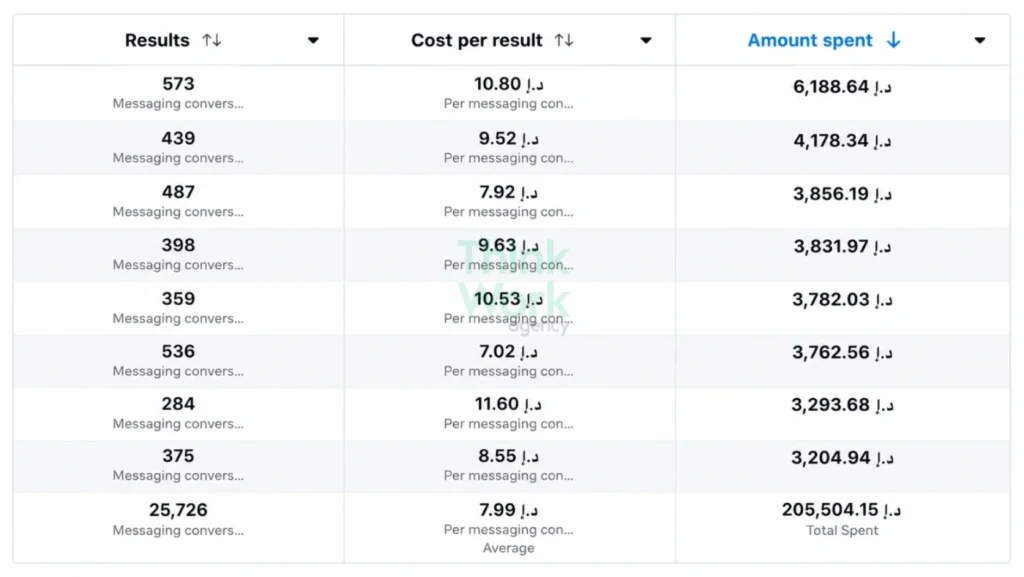This screenshot has height=577, width=1024.
Task: Expand Cost per result column dropdown
Action: 646,40
